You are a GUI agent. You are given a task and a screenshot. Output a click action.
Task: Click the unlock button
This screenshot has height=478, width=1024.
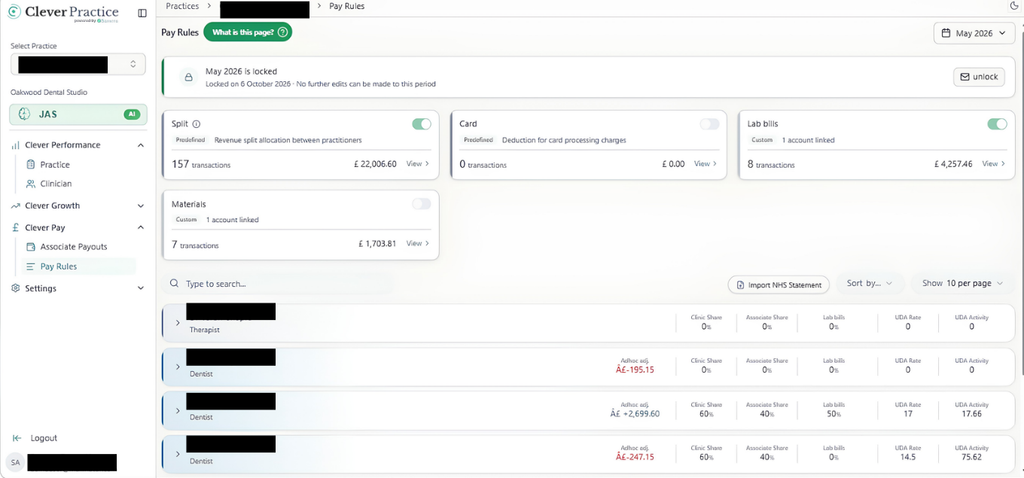(x=979, y=76)
